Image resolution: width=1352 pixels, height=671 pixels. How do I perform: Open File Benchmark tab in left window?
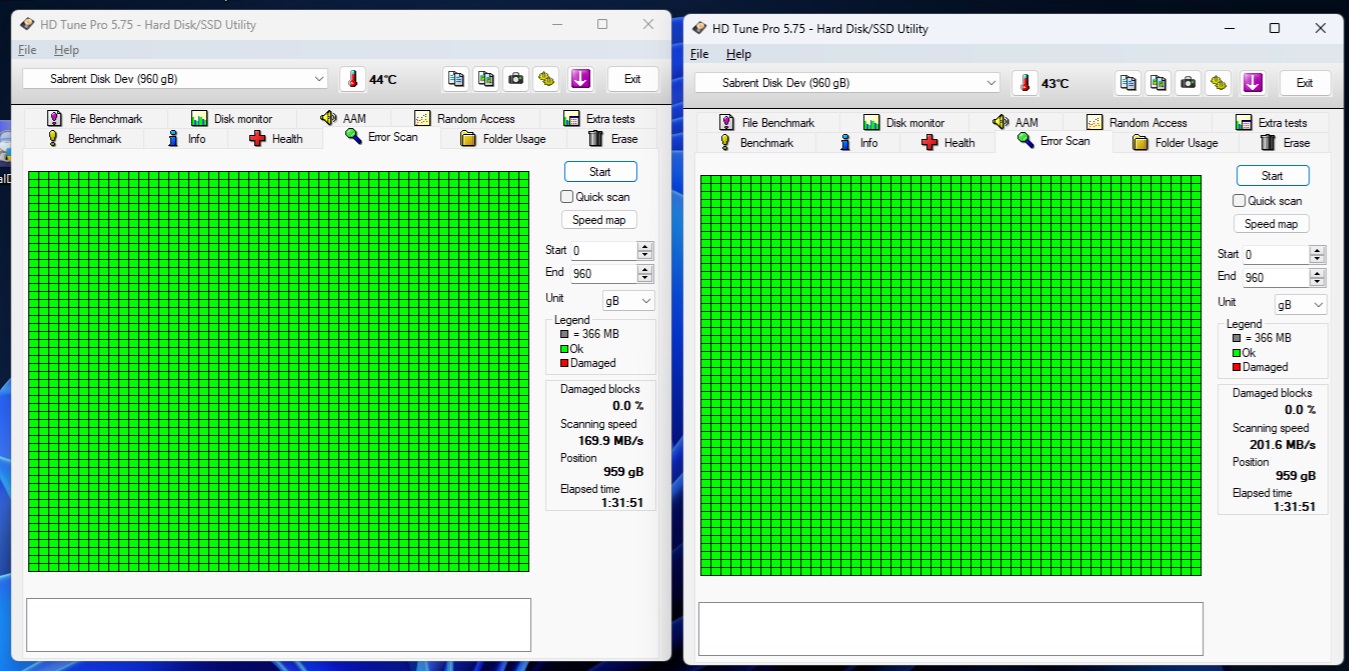95,118
